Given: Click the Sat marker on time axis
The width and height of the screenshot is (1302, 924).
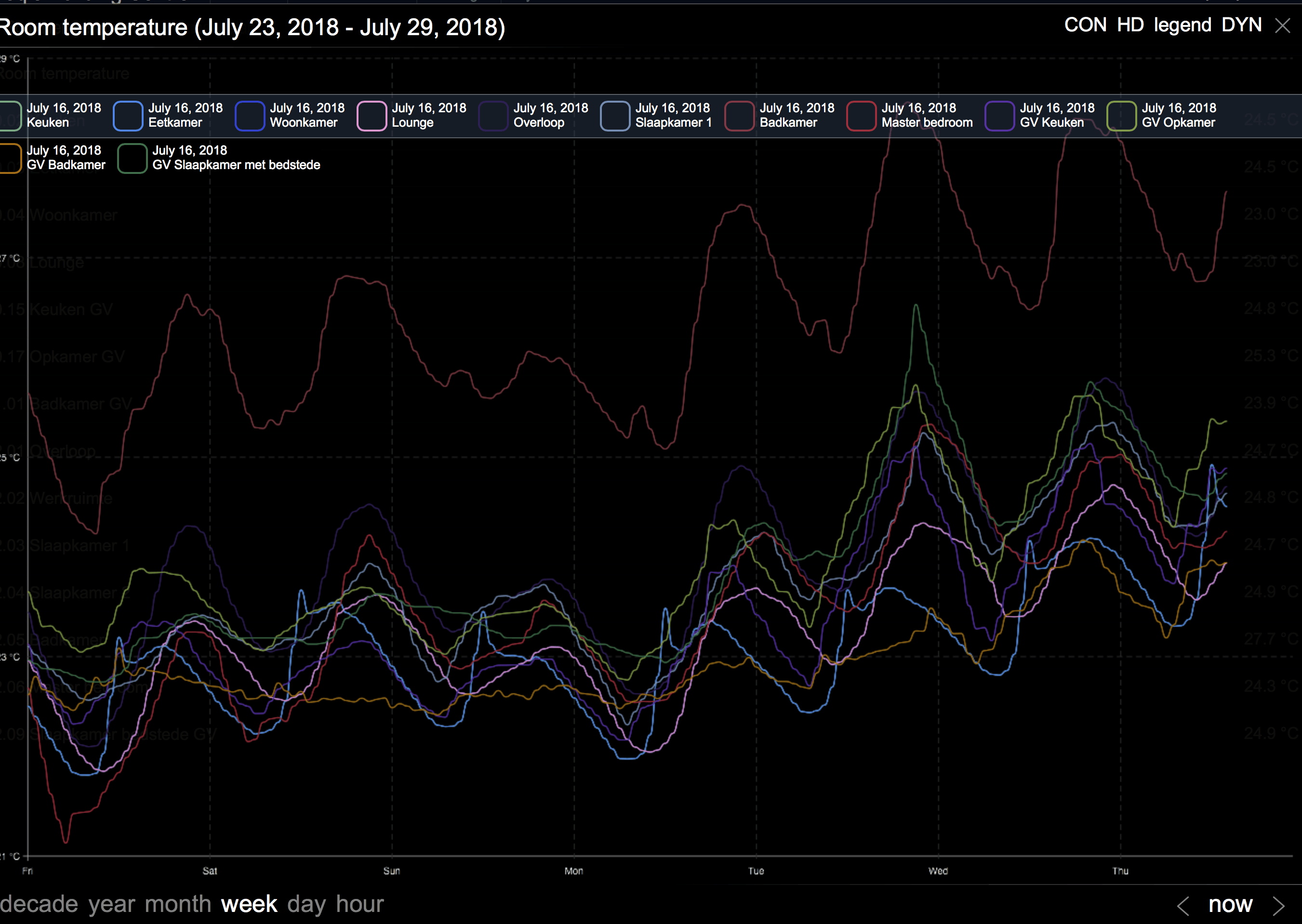Looking at the screenshot, I should (x=210, y=871).
